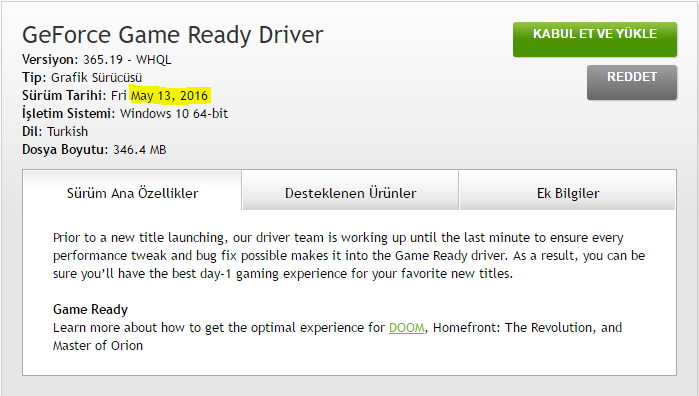Click the GeForce Game Ready Driver heading

173,35
